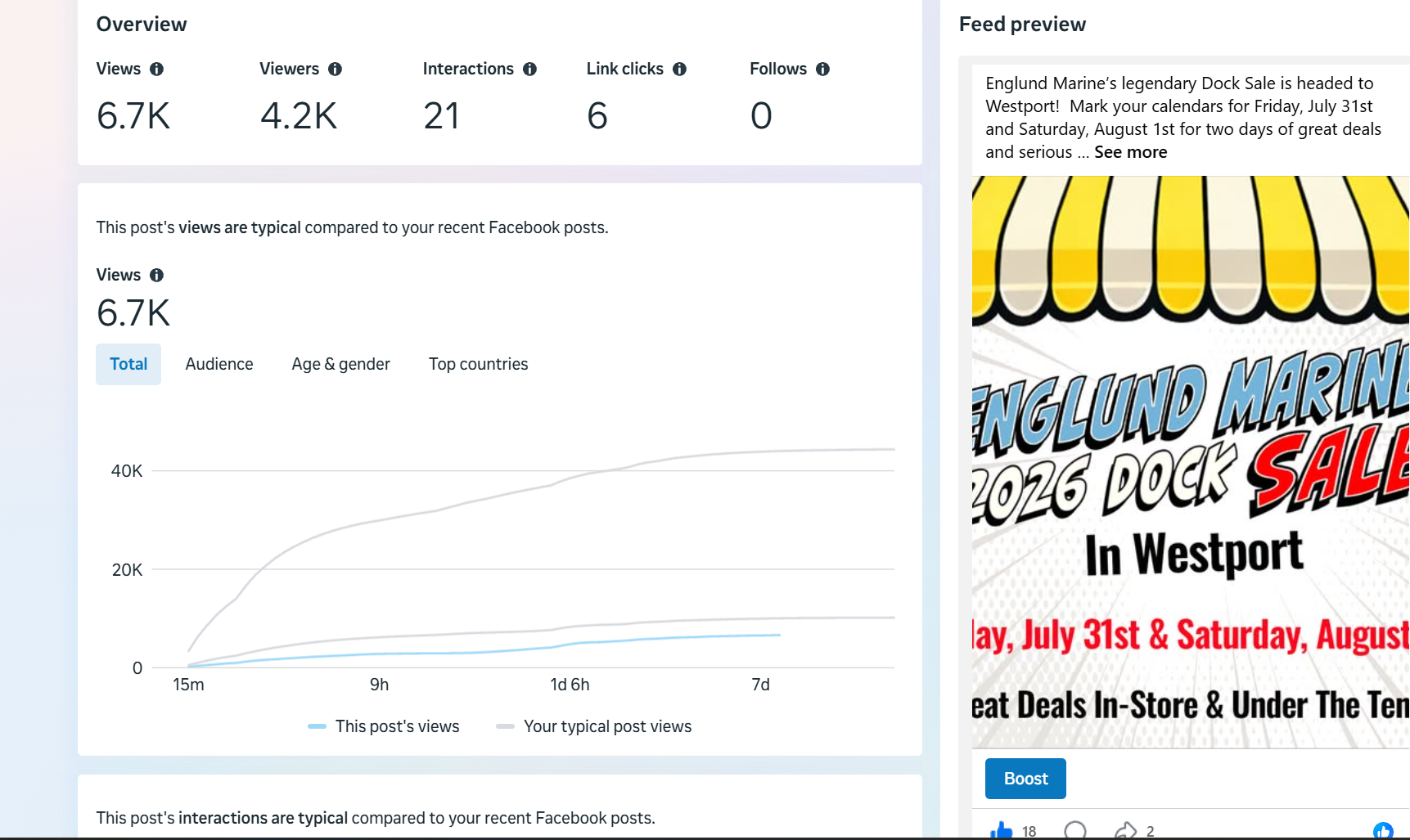Open info tooltip next to Views in Overview
1410x840 pixels.
coord(156,70)
